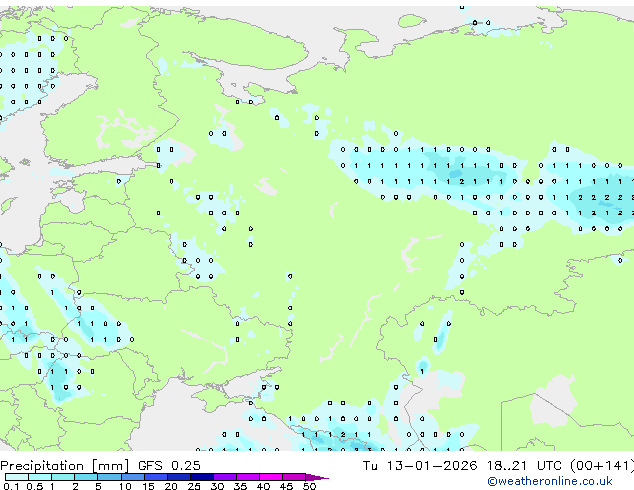Click the '30' legend scale label

[217, 486]
